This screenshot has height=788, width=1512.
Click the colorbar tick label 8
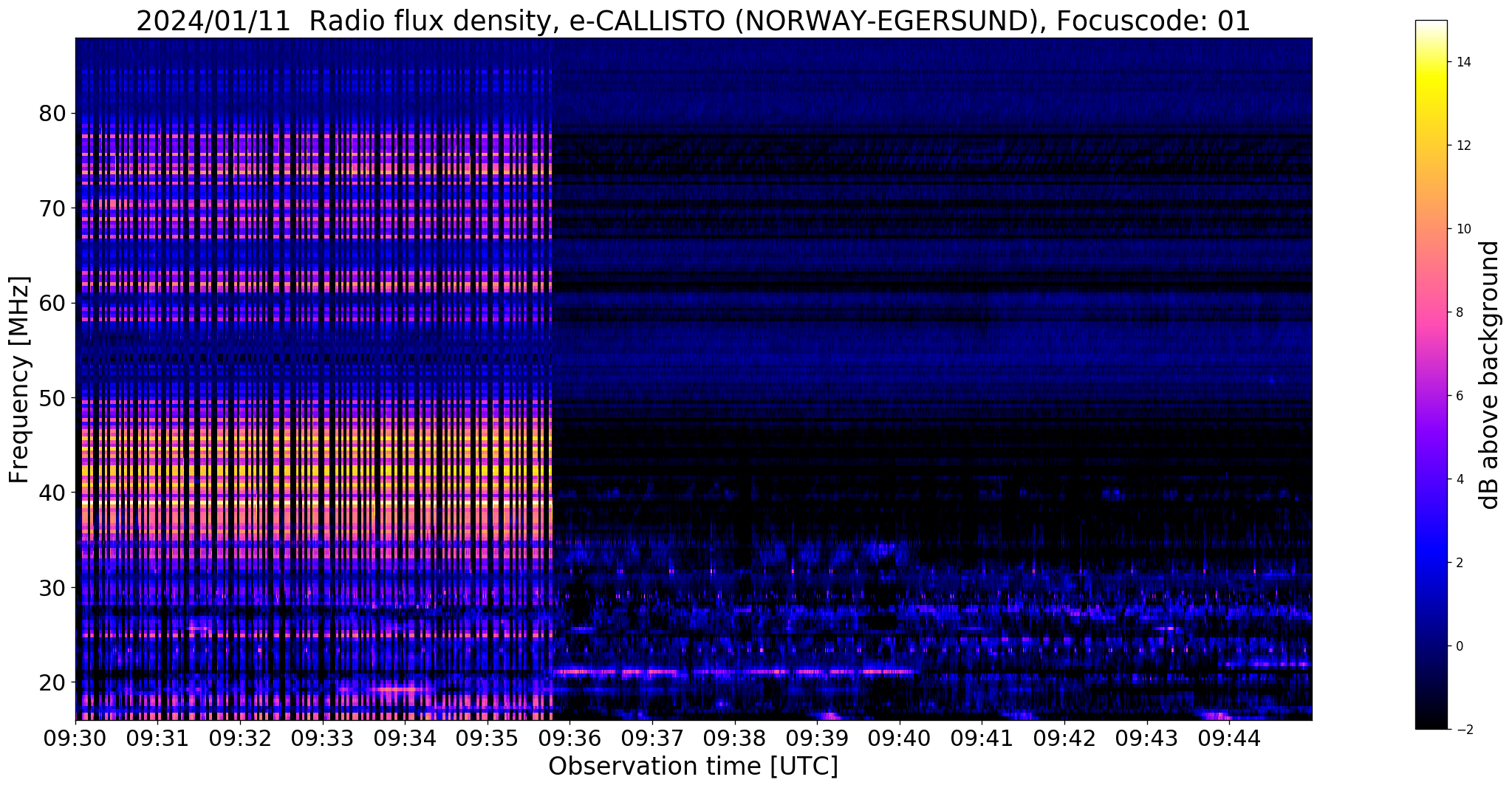point(1460,312)
